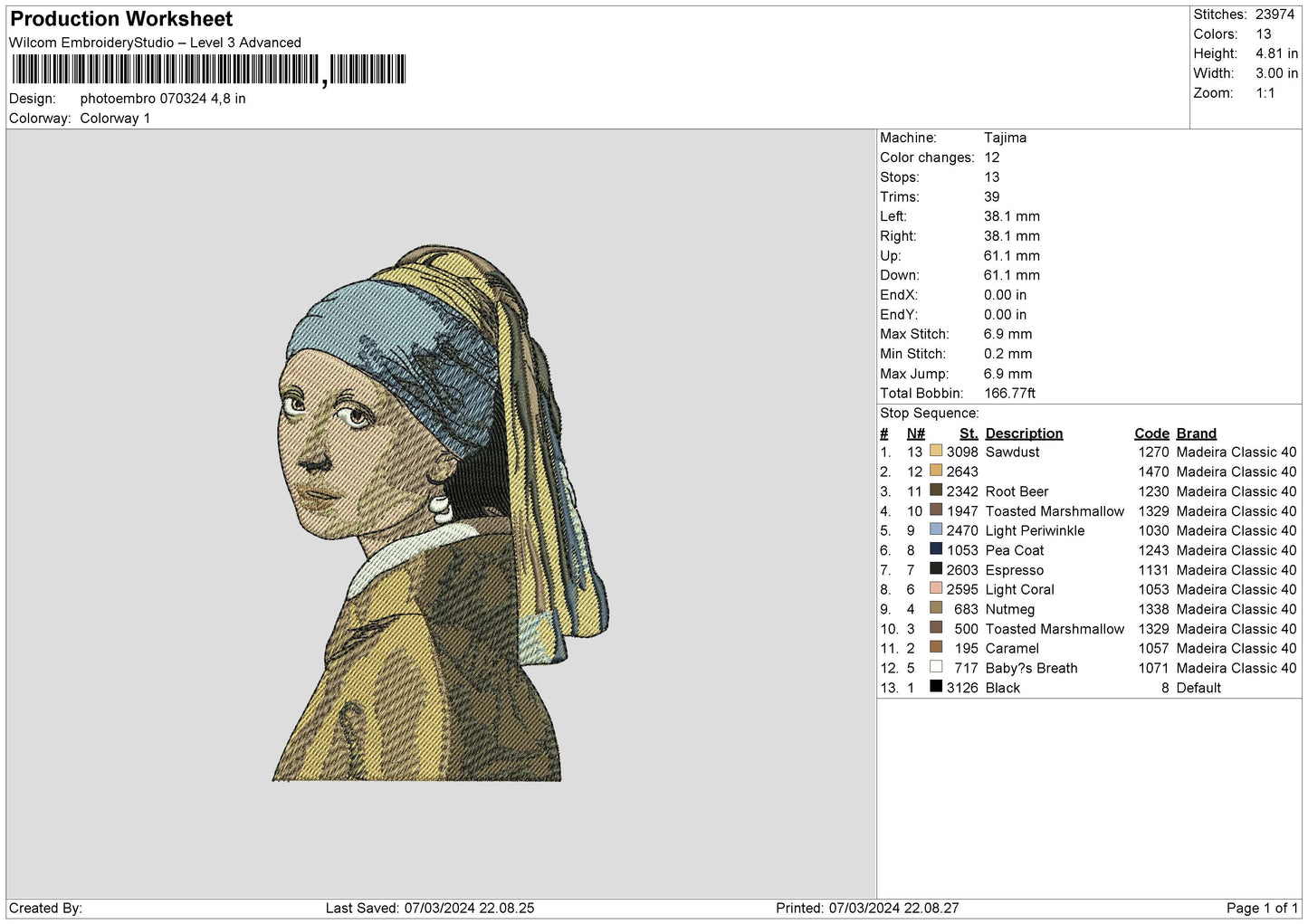Image resolution: width=1308 pixels, height=924 pixels.
Task: Click the Pea Coat code 1243
Action: coord(1153,550)
